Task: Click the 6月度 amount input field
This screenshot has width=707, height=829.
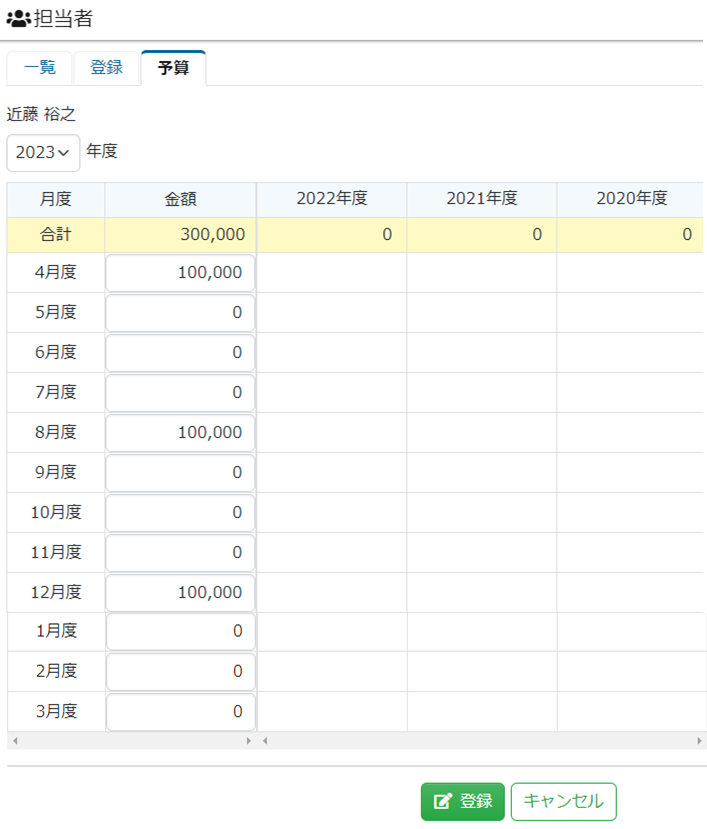Action: click(180, 353)
